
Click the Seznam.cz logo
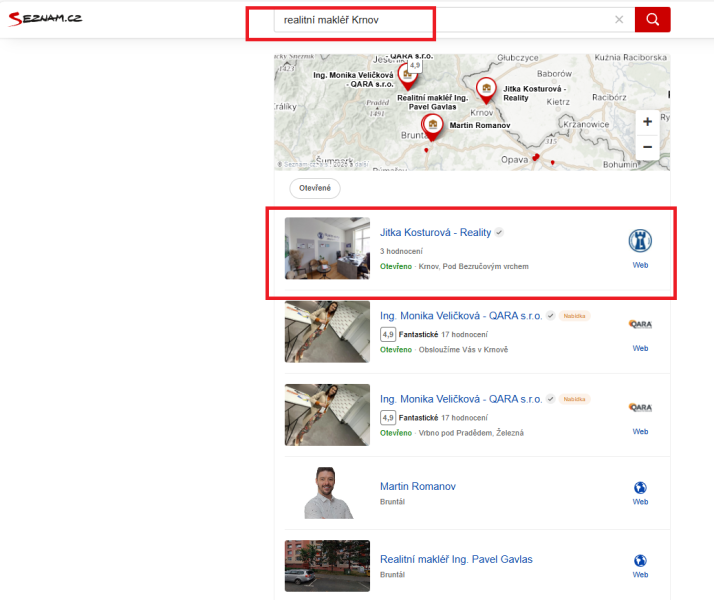tap(46, 19)
